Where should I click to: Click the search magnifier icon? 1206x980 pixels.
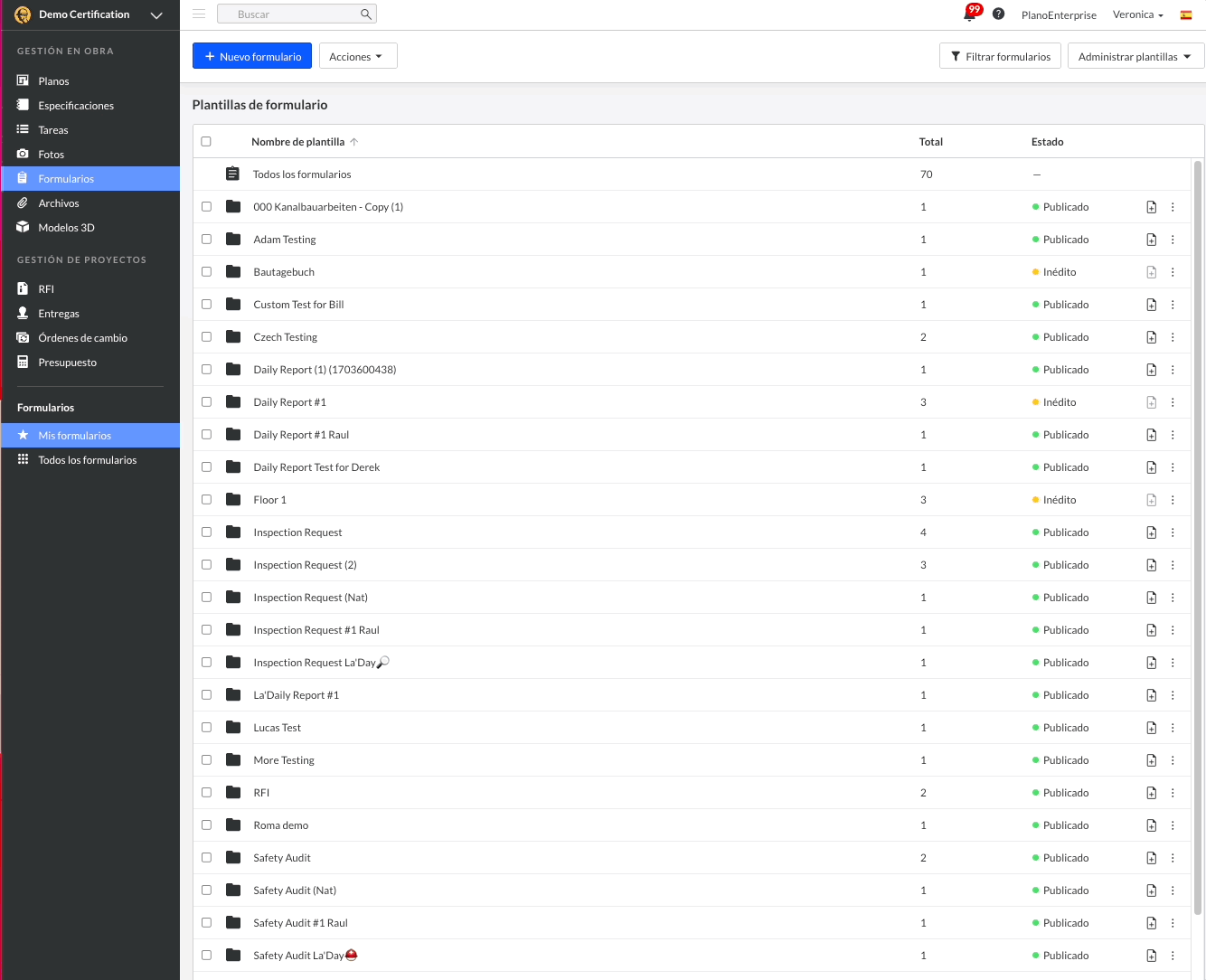coord(365,14)
